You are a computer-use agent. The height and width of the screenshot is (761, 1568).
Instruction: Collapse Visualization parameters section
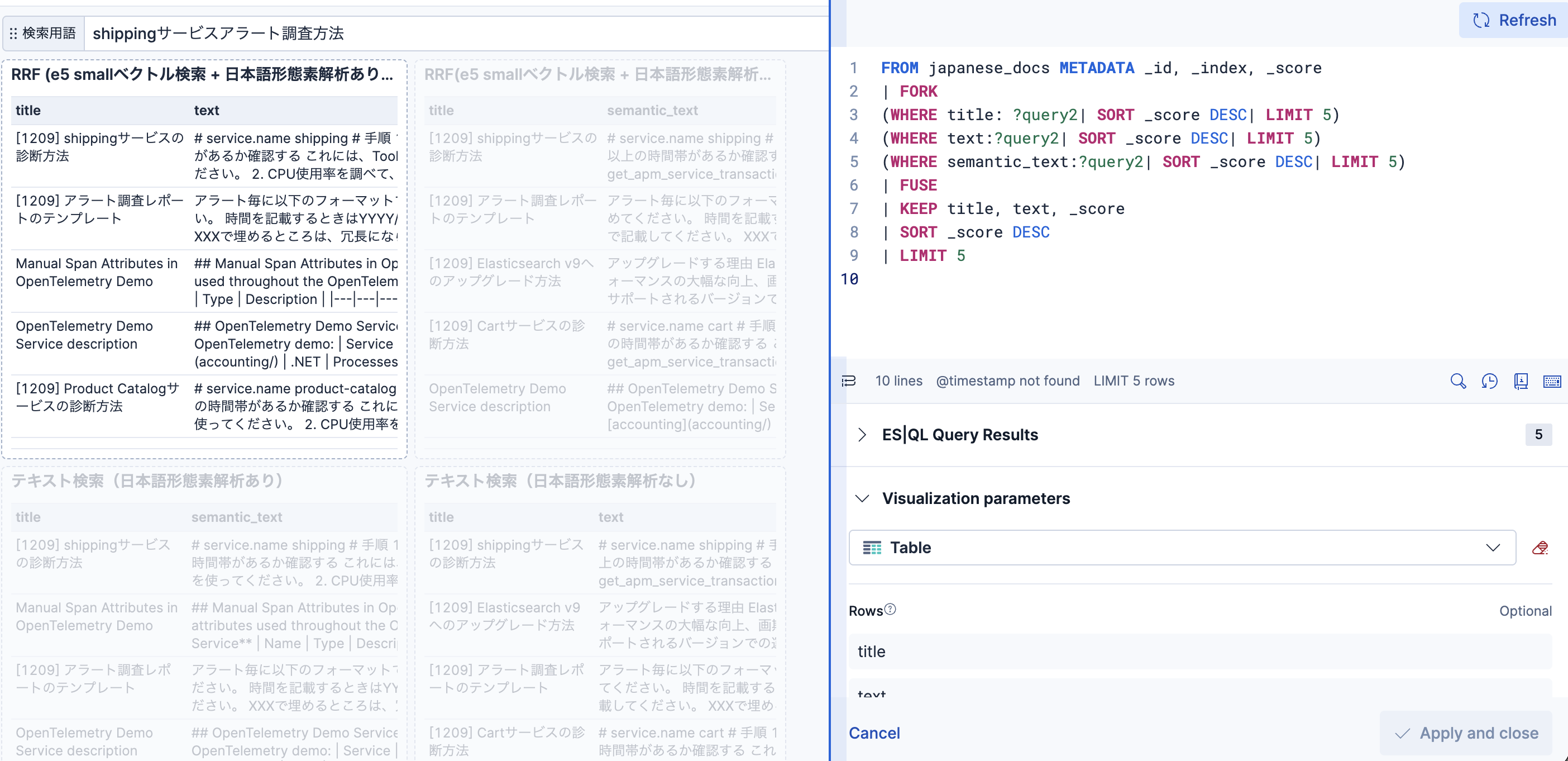(x=862, y=498)
